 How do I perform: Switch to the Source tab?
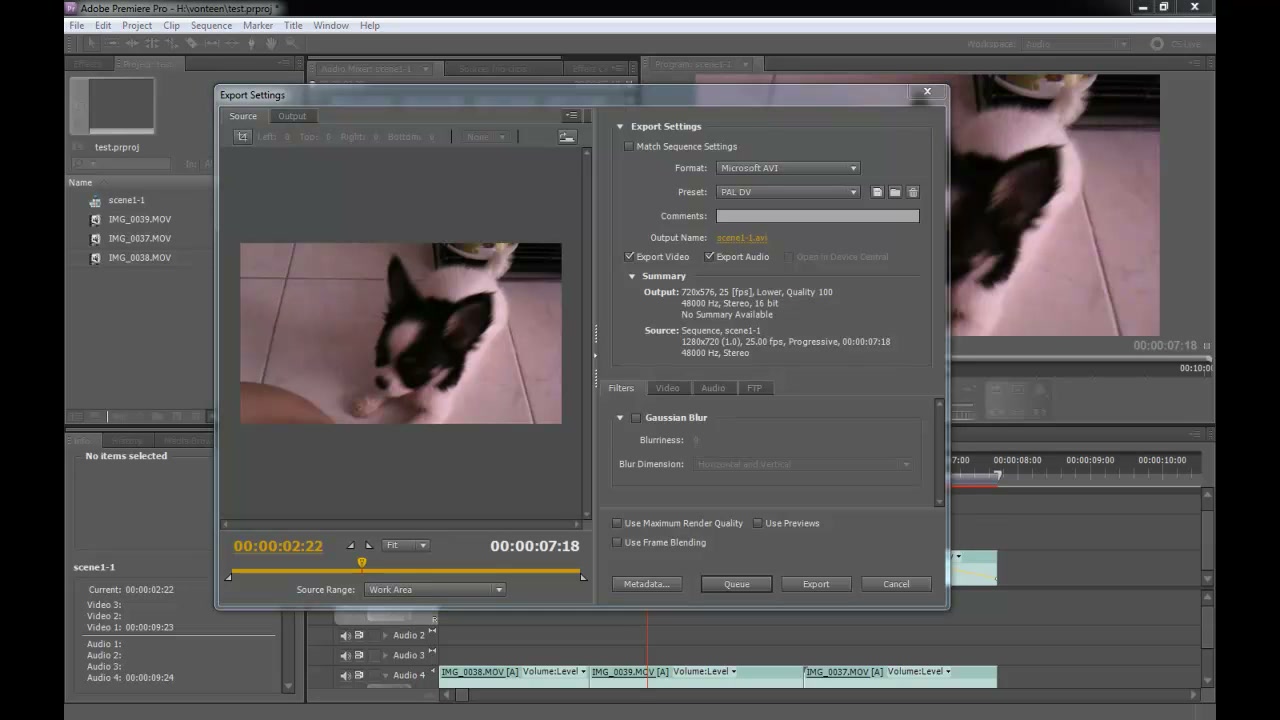(243, 116)
